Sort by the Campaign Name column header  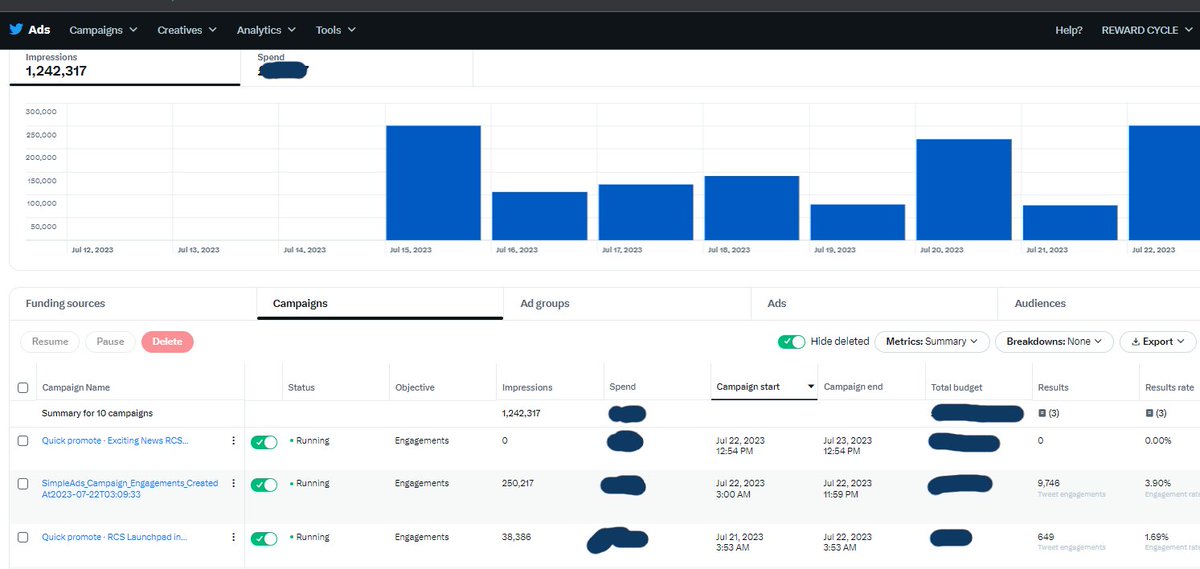[x=76, y=387]
